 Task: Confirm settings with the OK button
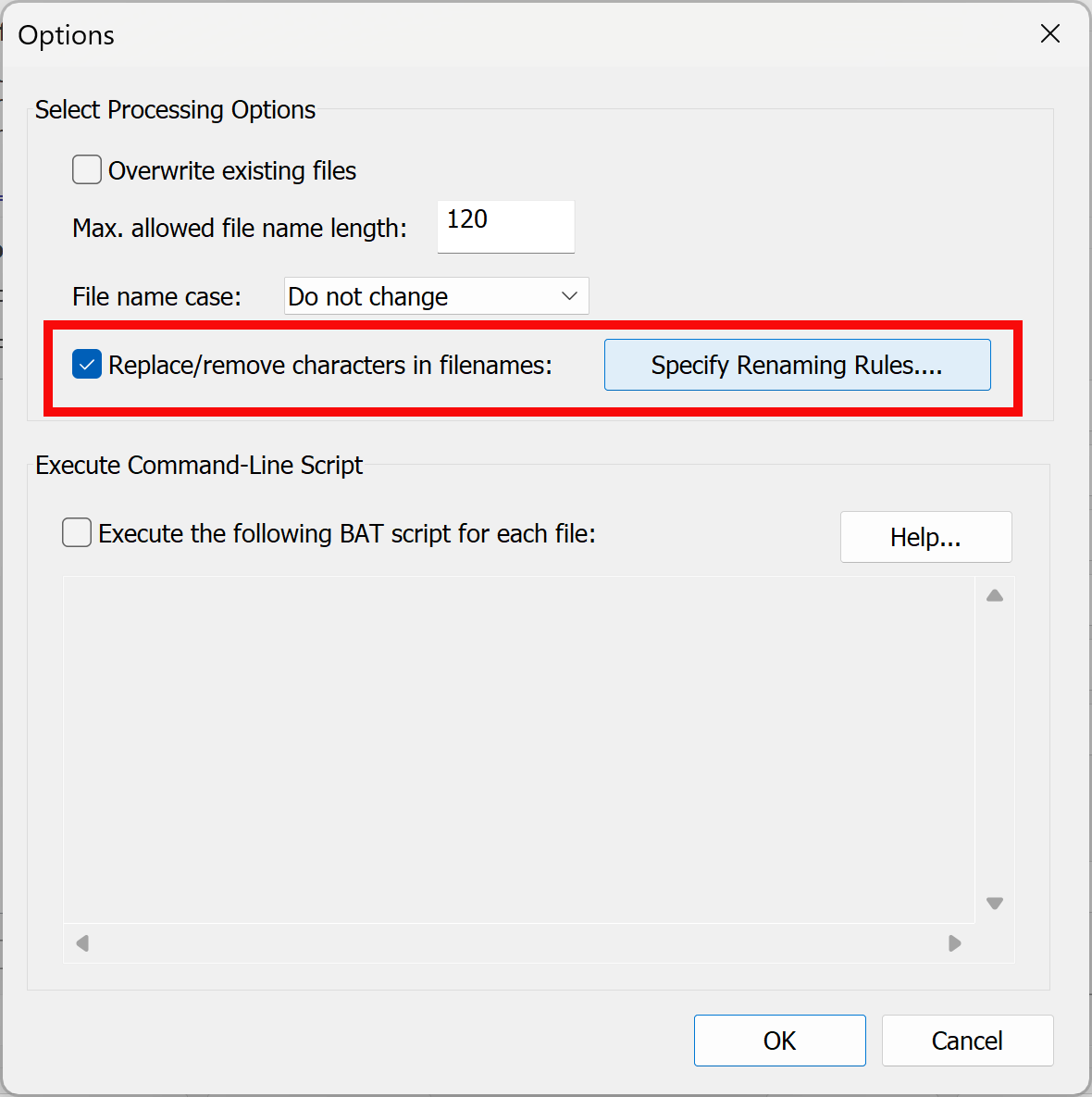(779, 1041)
